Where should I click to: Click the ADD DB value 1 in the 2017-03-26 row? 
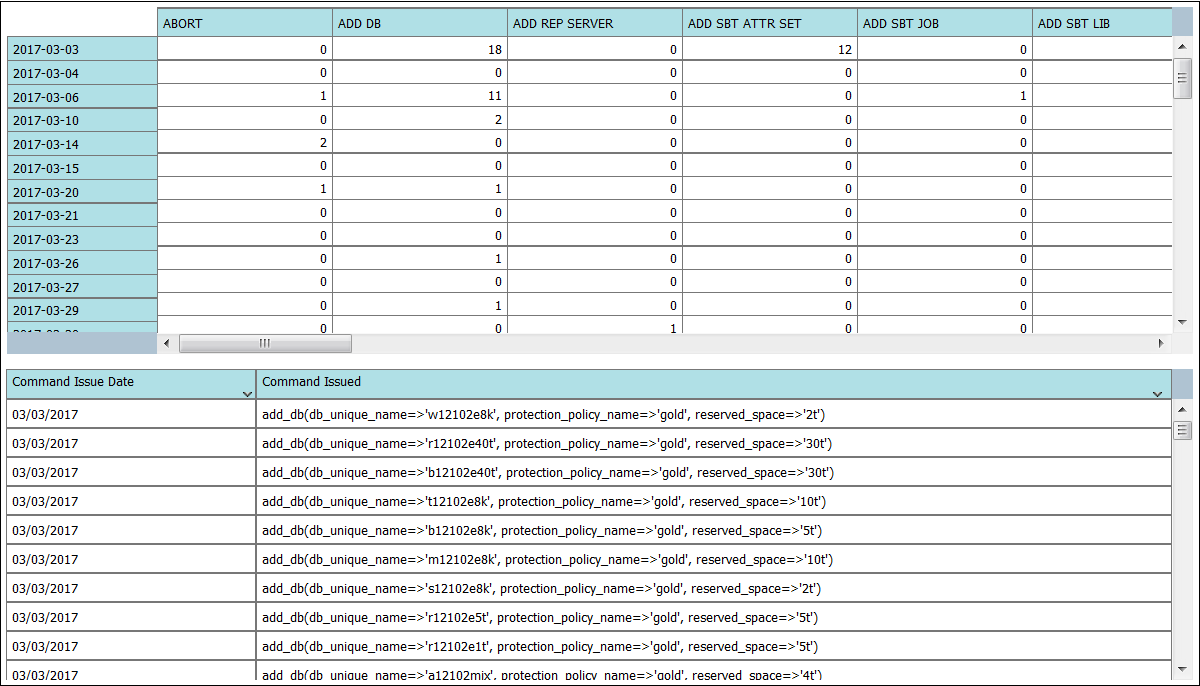(x=420, y=259)
